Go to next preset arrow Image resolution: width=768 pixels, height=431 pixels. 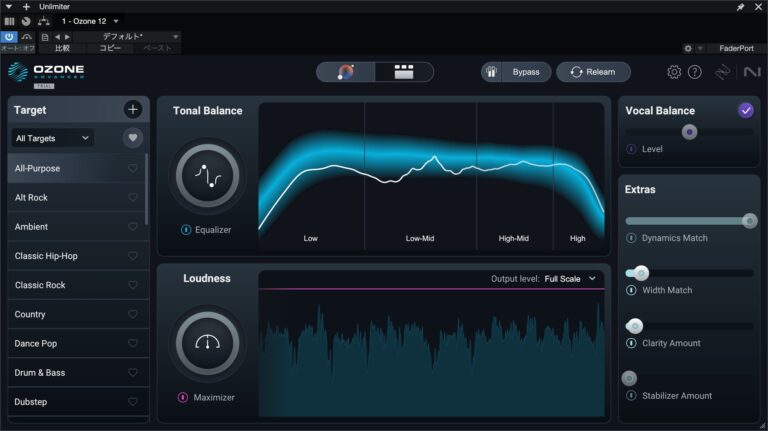click(67, 37)
